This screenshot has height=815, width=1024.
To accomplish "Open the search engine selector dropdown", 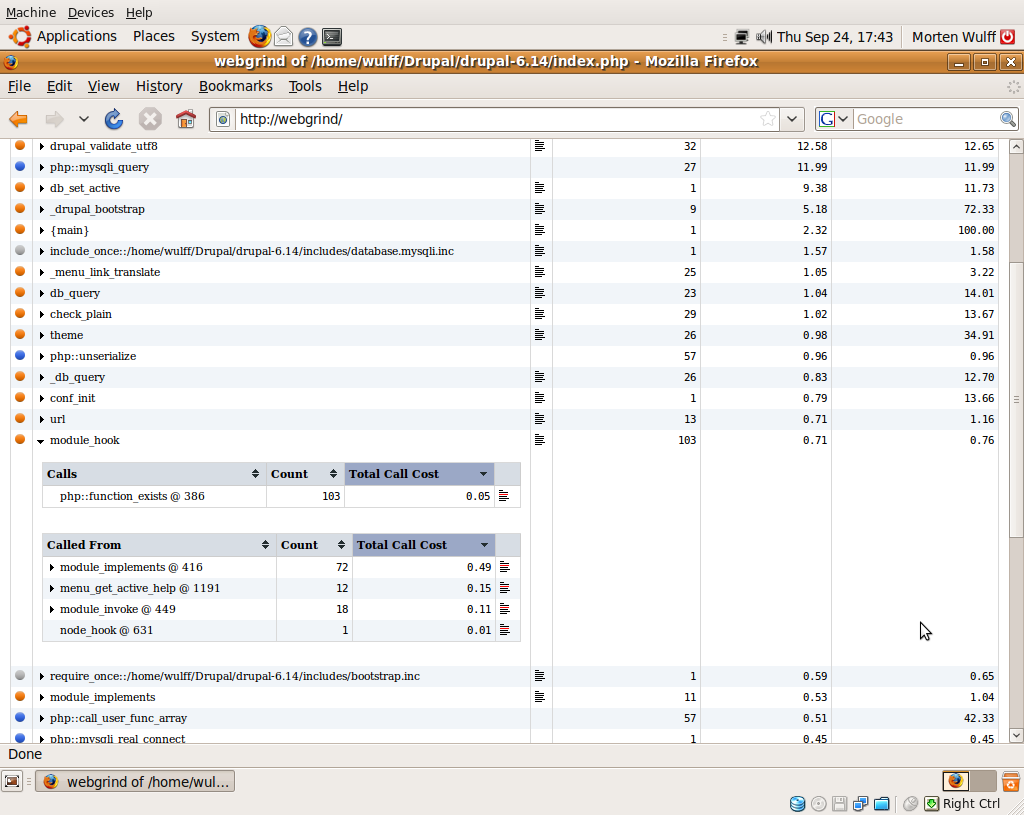I will click(x=834, y=119).
